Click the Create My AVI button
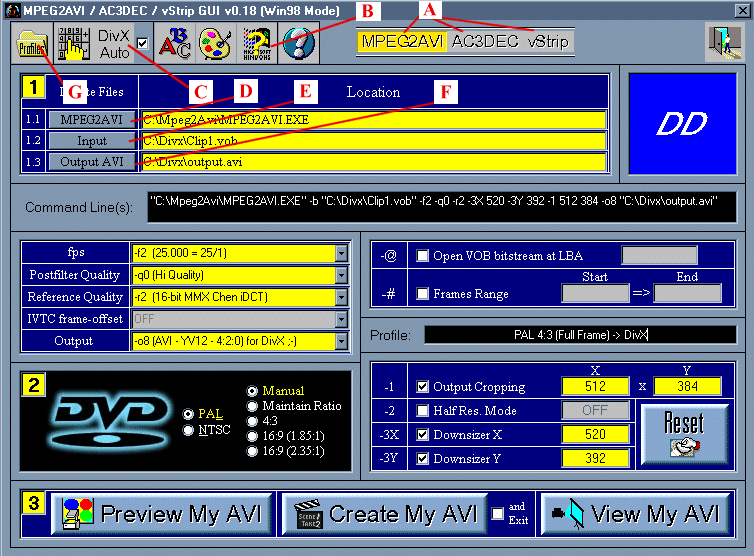This screenshot has height=556, width=754. [385, 514]
